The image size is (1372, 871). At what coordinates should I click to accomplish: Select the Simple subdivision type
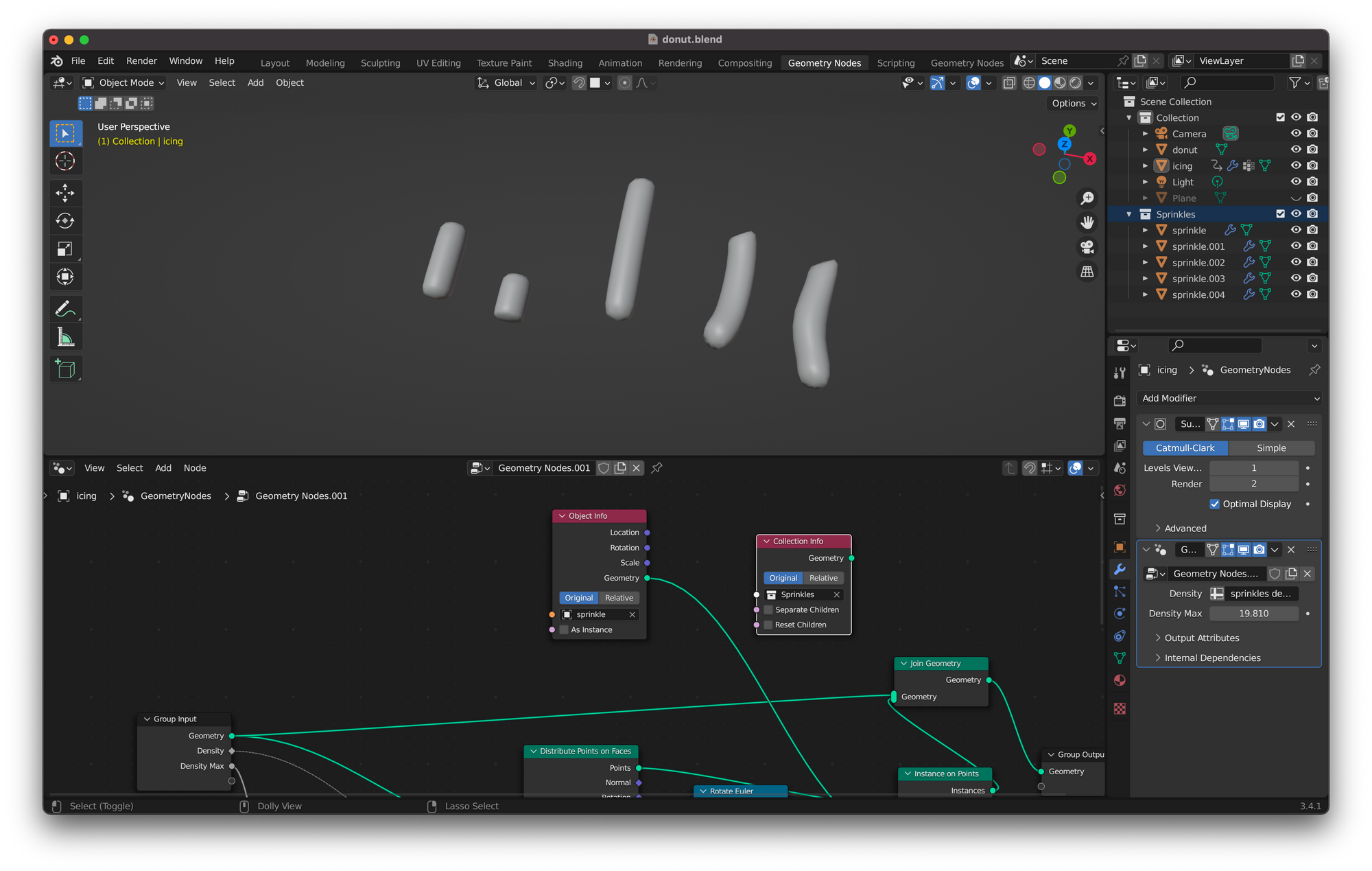coord(1271,448)
